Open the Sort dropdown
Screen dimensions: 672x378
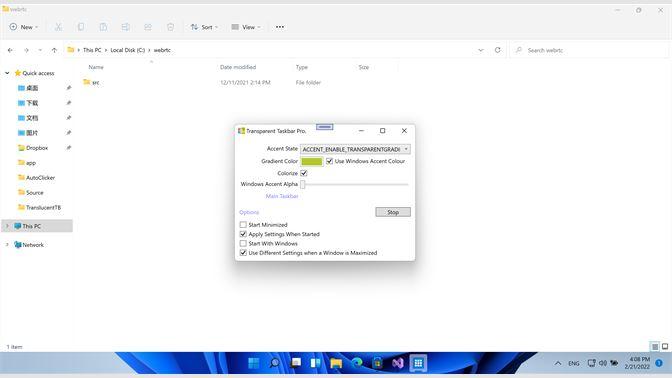(x=204, y=27)
